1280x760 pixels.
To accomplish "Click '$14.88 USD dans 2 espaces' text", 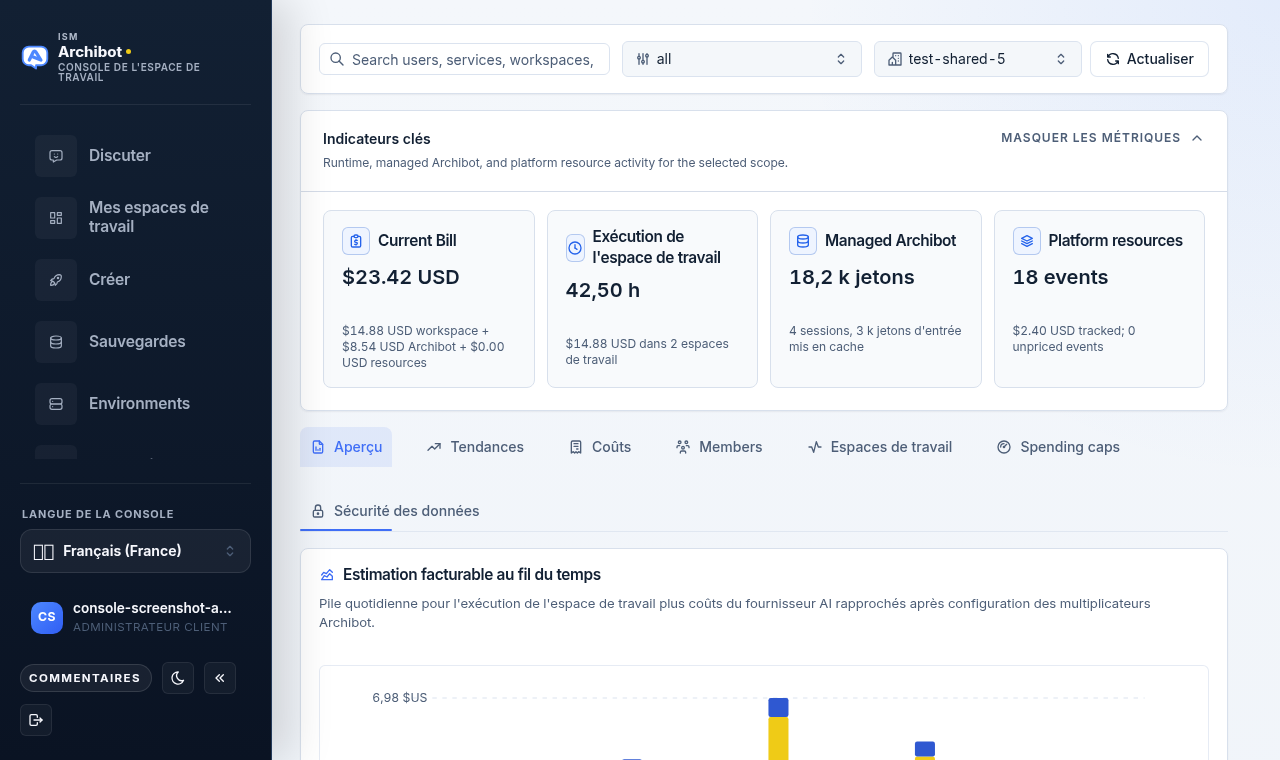I will [647, 352].
